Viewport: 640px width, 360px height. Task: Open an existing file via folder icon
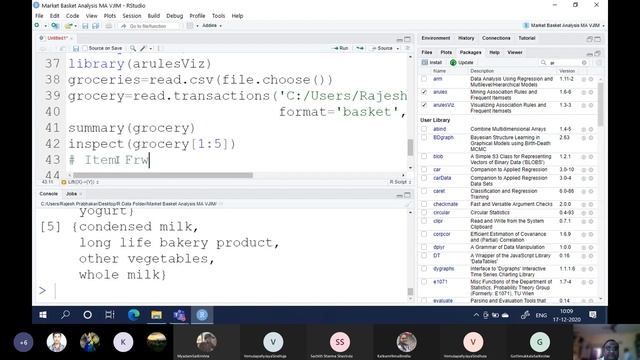pos(68,26)
